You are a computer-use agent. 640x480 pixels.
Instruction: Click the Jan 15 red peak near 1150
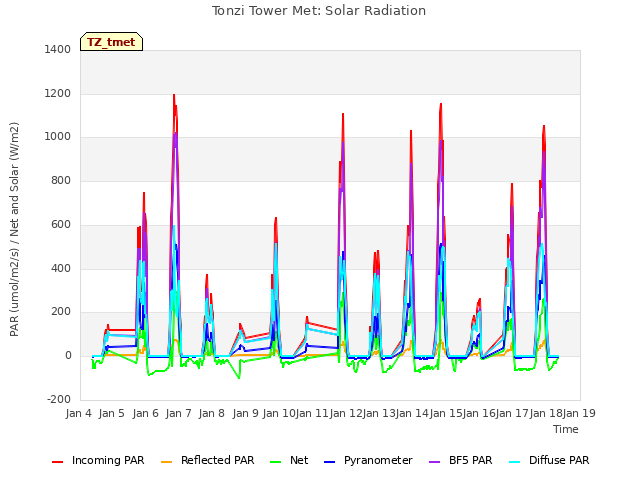point(441,104)
